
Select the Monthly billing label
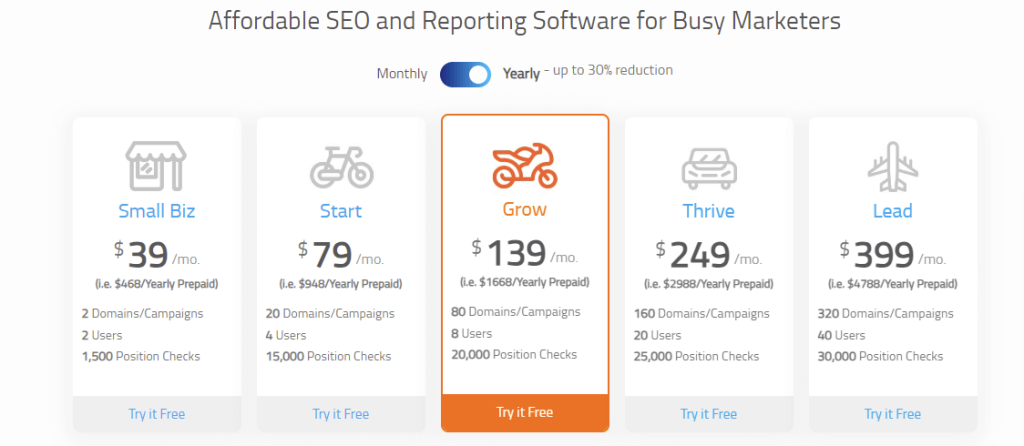(402, 74)
